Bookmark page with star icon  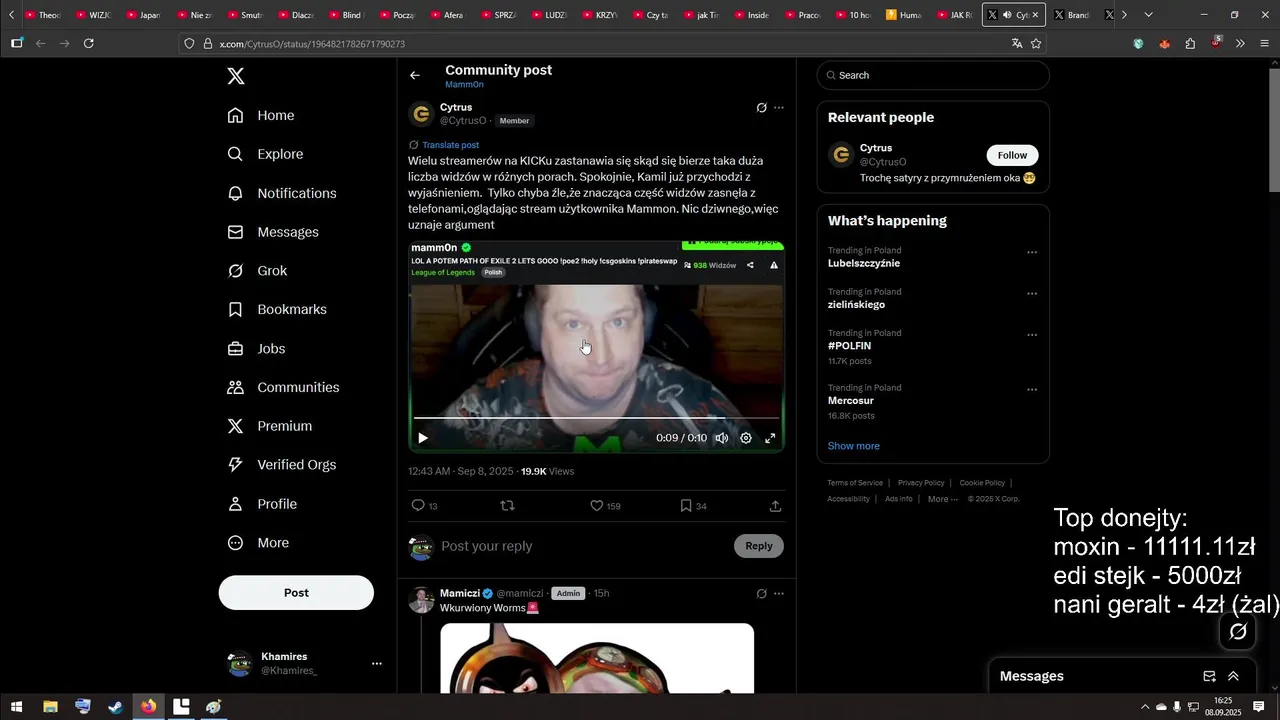point(1036,43)
